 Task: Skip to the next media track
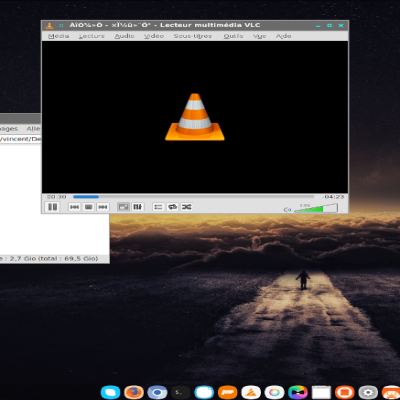(103, 207)
